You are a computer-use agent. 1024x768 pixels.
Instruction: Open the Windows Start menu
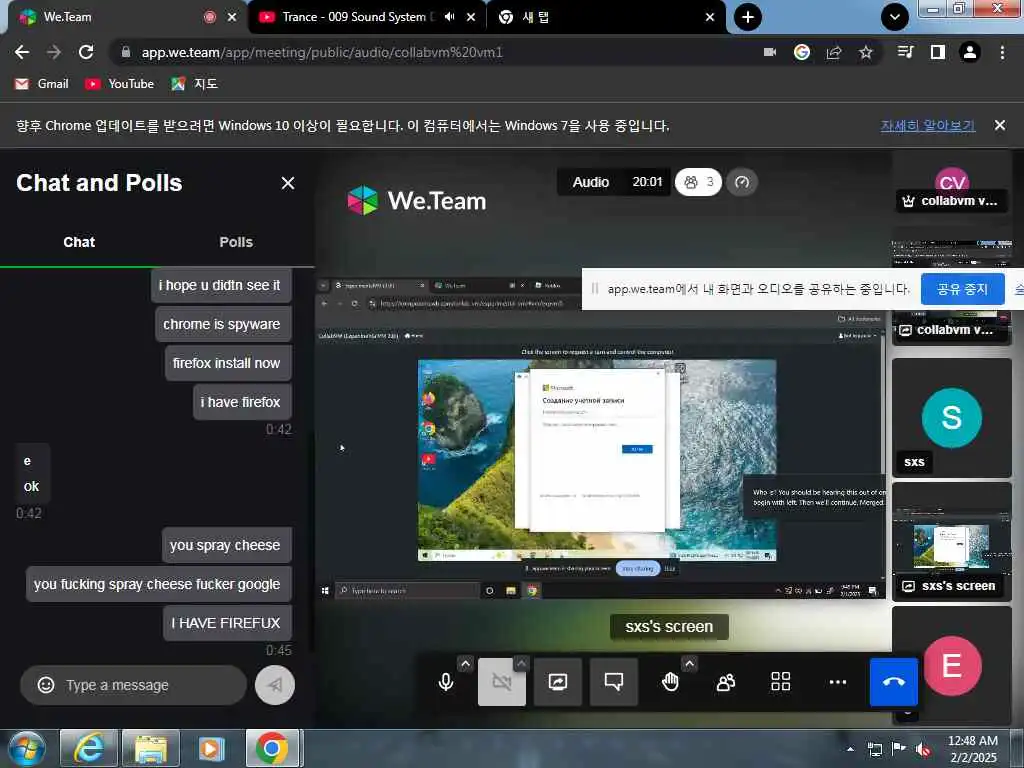point(27,749)
